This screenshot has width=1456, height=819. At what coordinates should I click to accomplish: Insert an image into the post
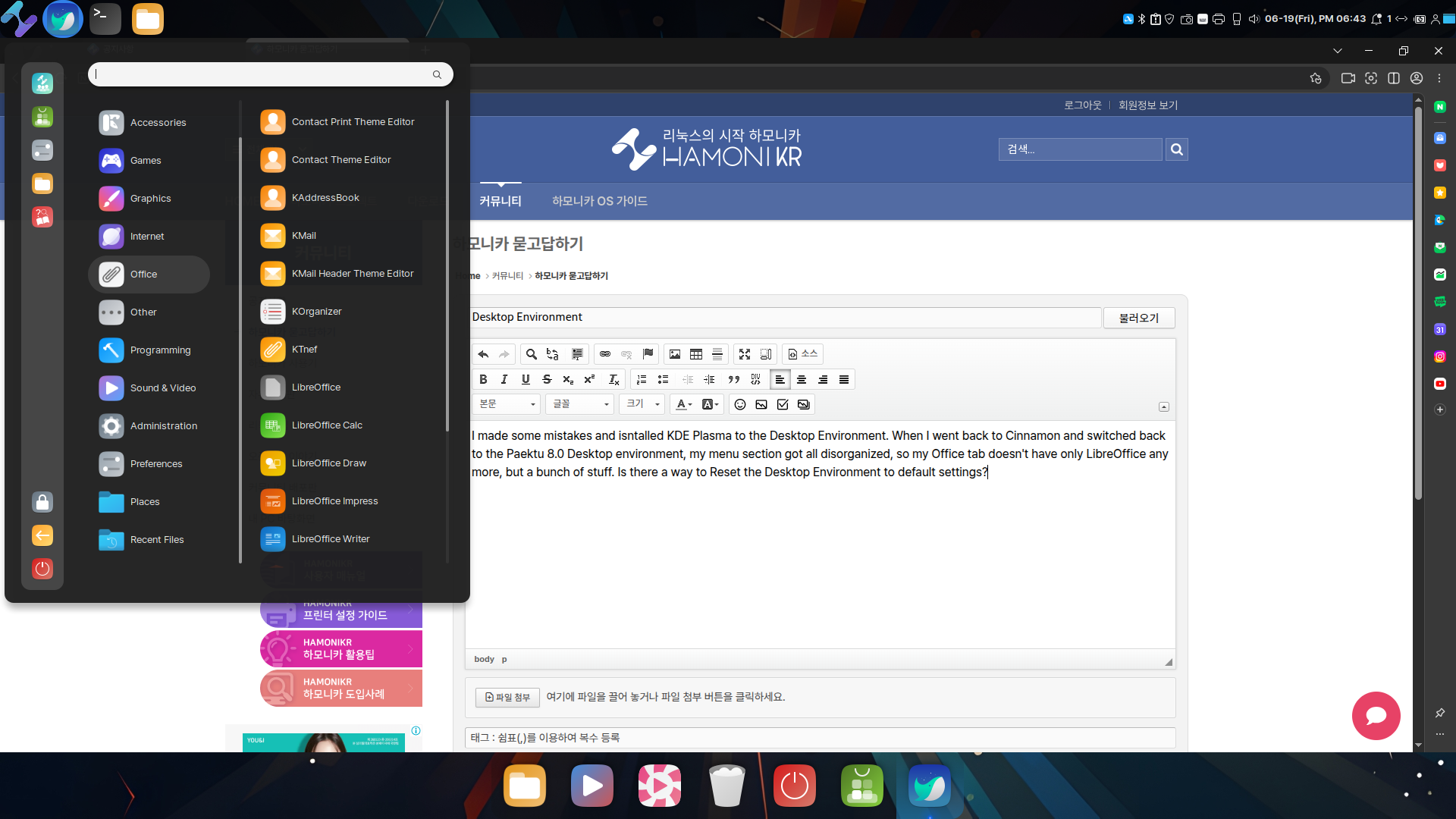tap(675, 354)
